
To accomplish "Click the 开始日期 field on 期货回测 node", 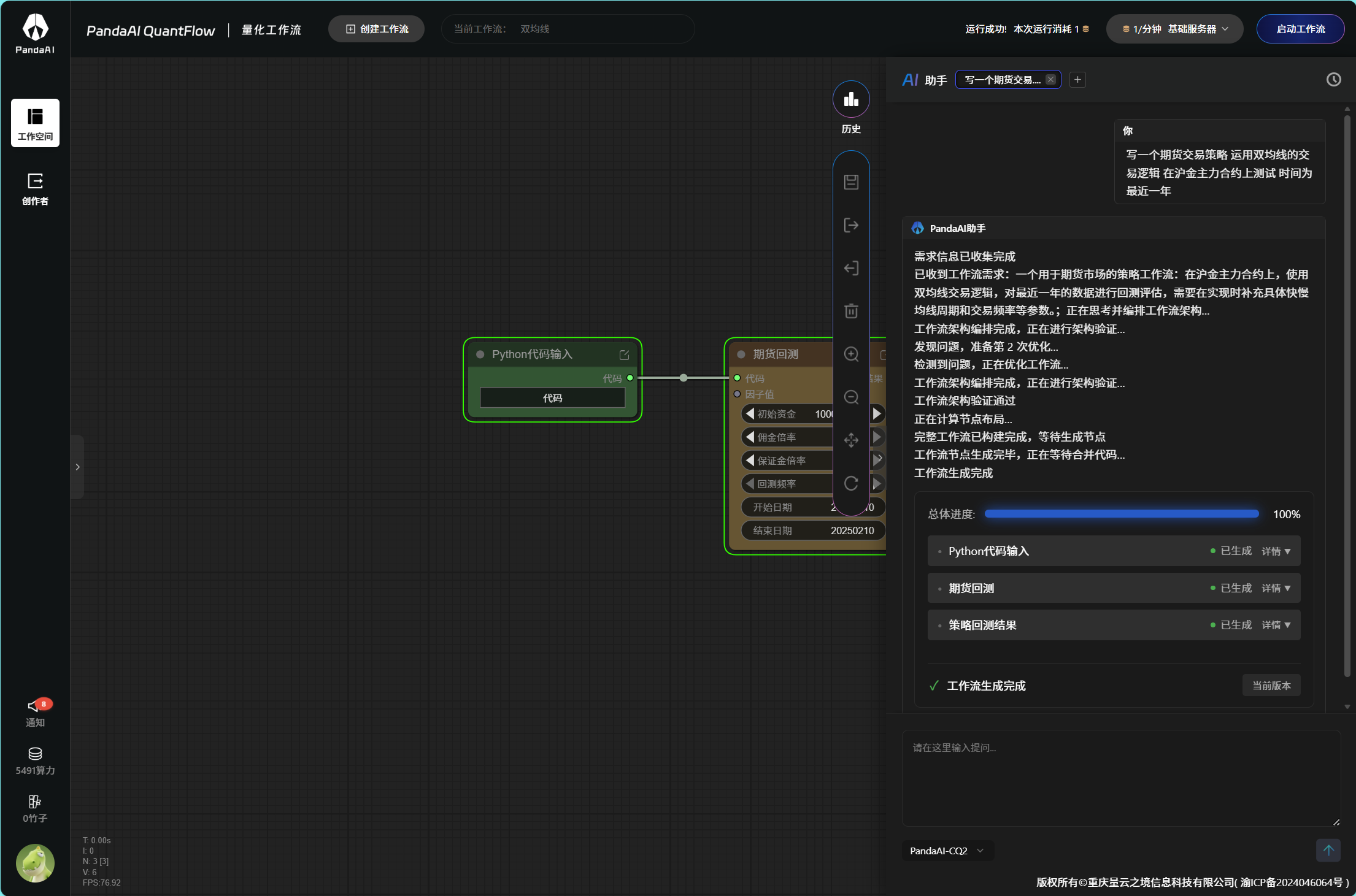I will (813, 507).
